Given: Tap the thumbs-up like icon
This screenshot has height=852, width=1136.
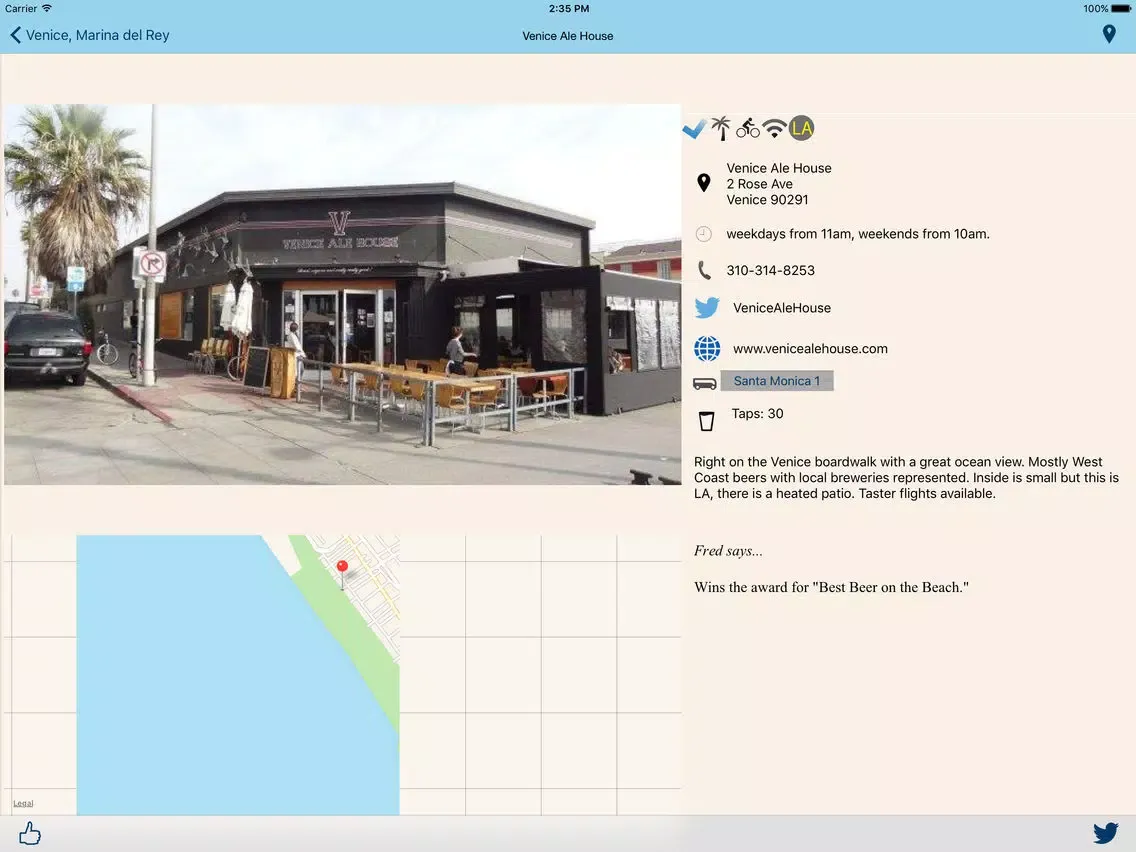Looking at the screenshot, I should 30,833.
